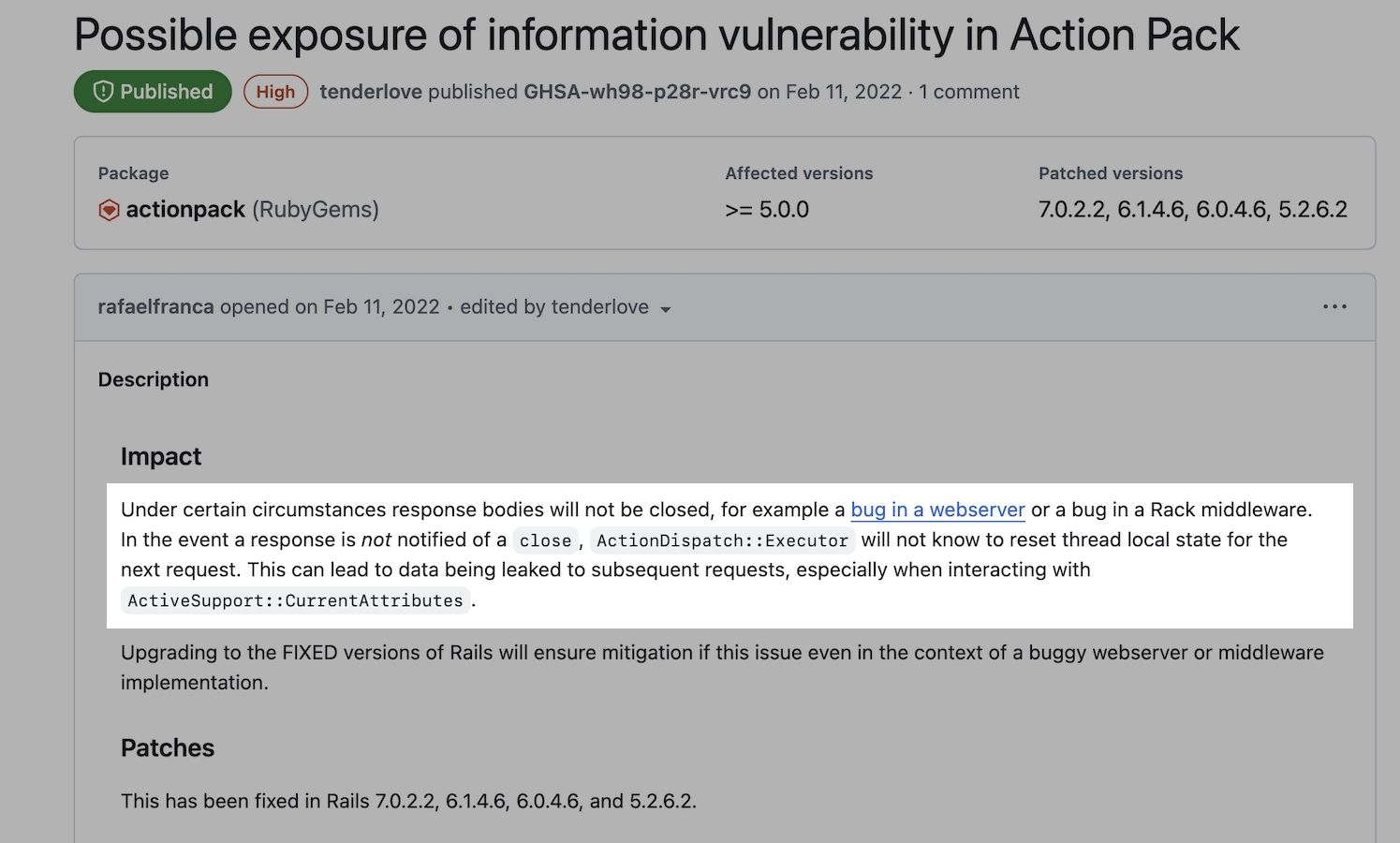
Task: Select the GHSA-wh98-p28r-vrc9 advisory ID
Action: (x=637, y=92)
